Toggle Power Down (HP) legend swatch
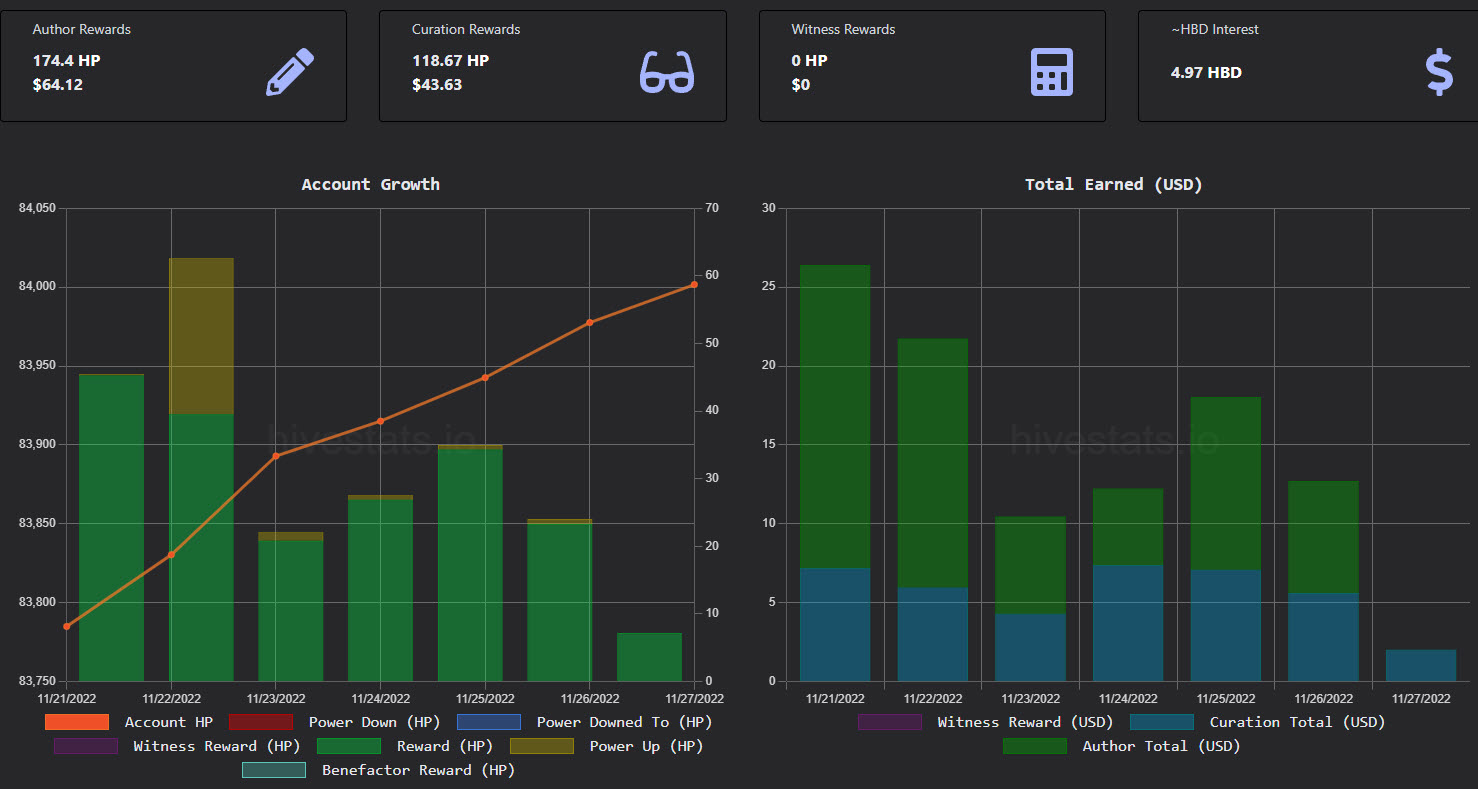This screenshot has width=1478, height=789. 261,721
